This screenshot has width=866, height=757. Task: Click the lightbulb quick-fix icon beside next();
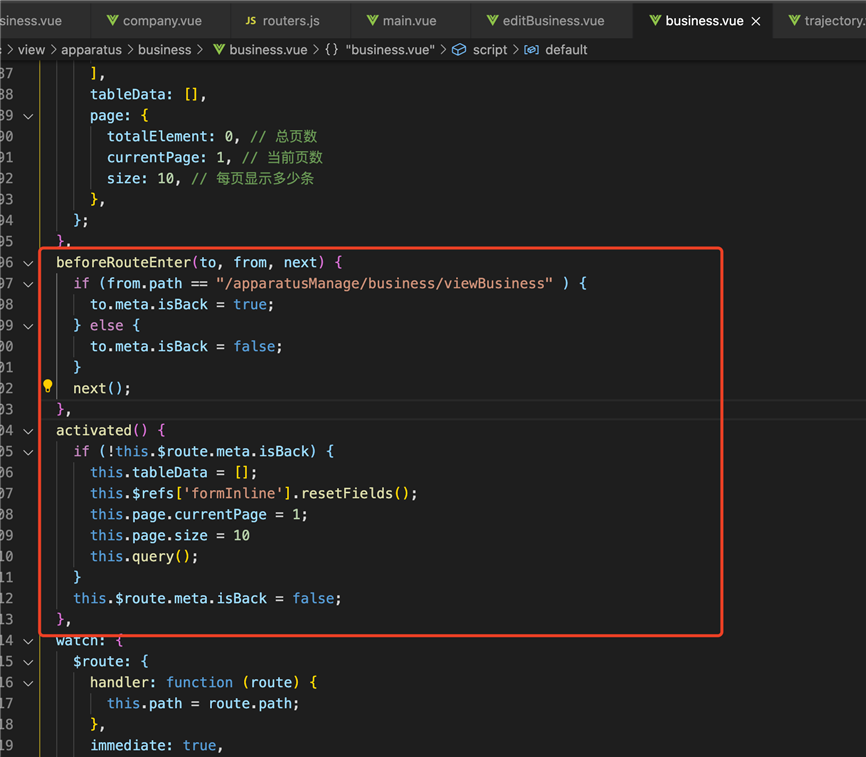click(x=48, y=386)
